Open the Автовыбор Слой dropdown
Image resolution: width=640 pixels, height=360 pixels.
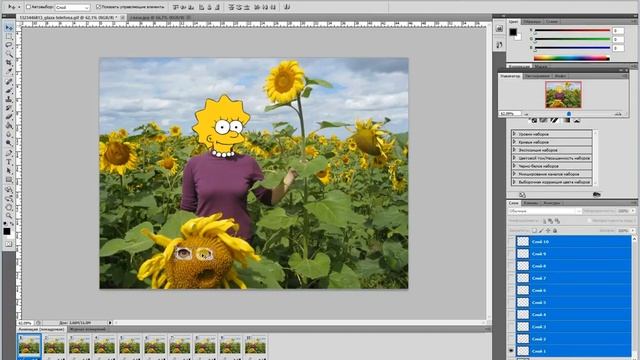tap(72, 7)
